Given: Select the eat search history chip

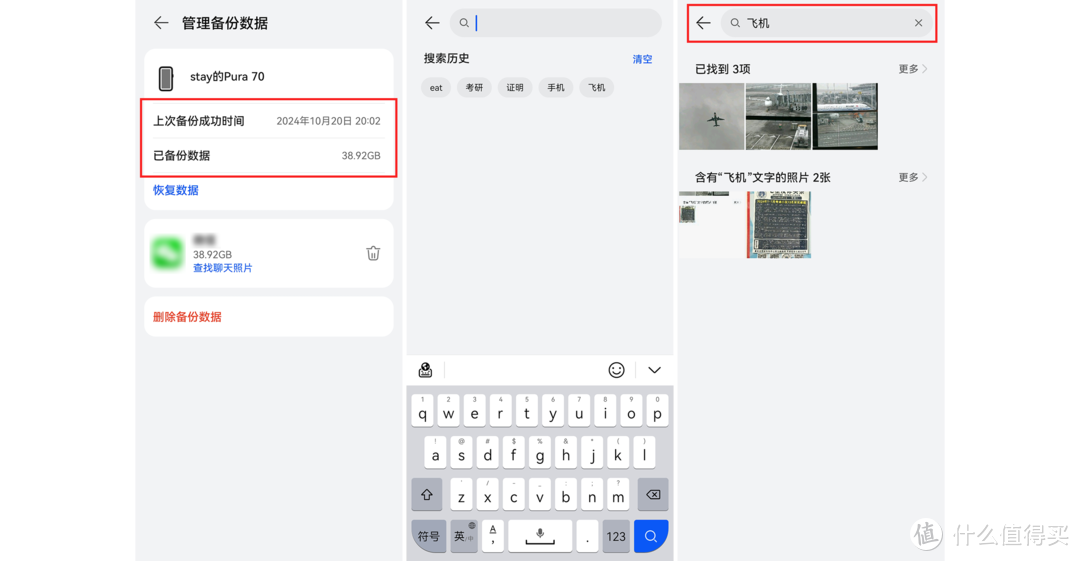Looking at the screenshot, I should click(436, 88).
